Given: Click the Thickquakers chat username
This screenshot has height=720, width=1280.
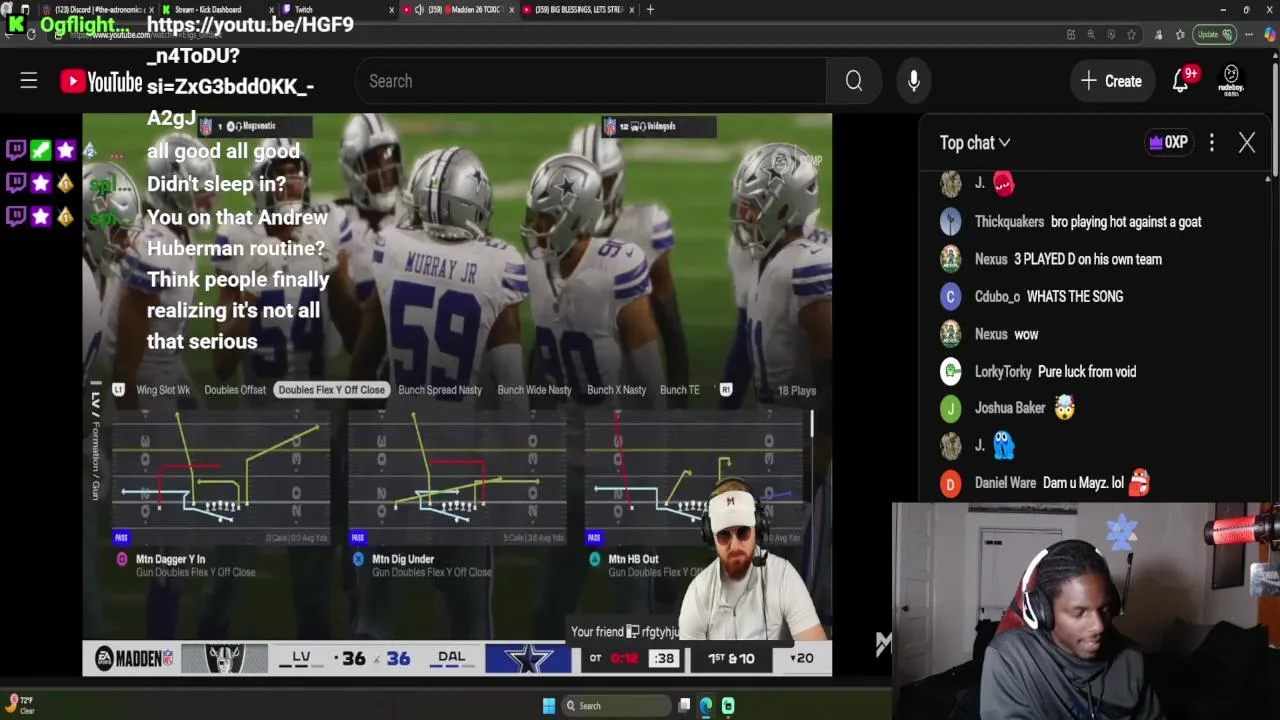Looking at the screenshot, I should point(1009,222).
